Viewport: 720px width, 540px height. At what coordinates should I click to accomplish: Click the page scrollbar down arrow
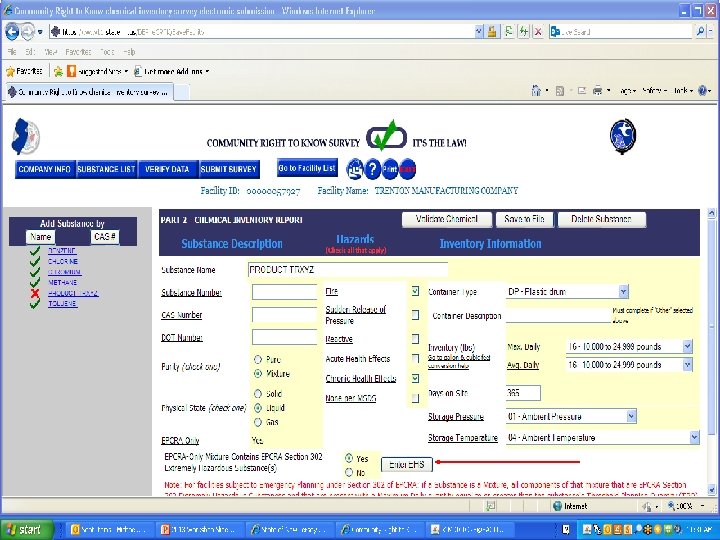click(x=712, y=489)
